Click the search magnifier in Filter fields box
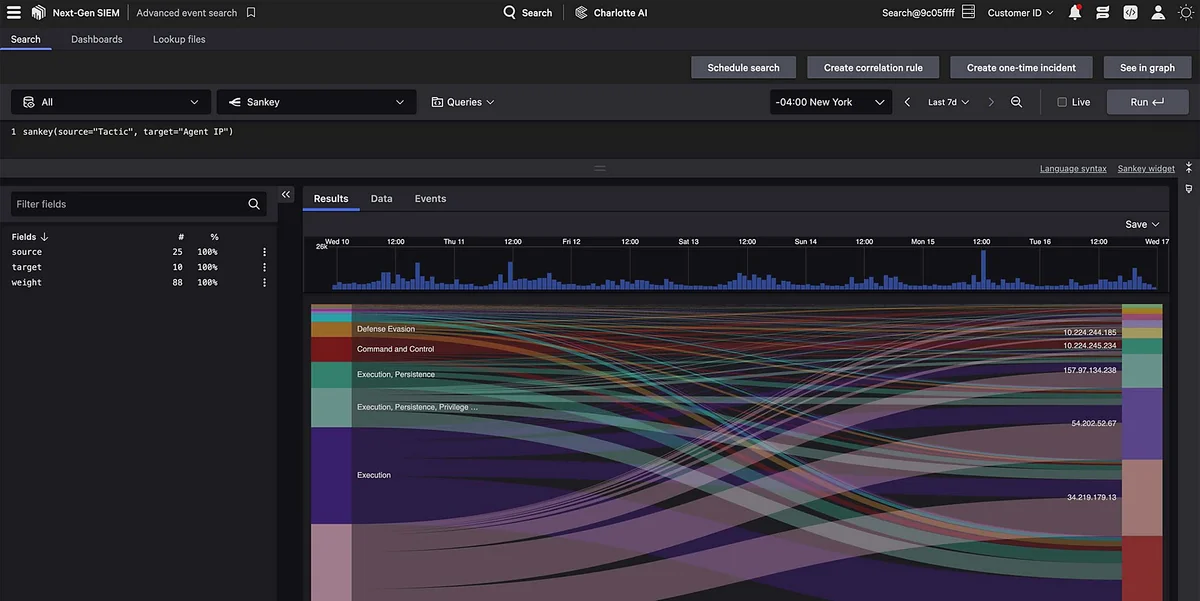 tap(254, 203)
